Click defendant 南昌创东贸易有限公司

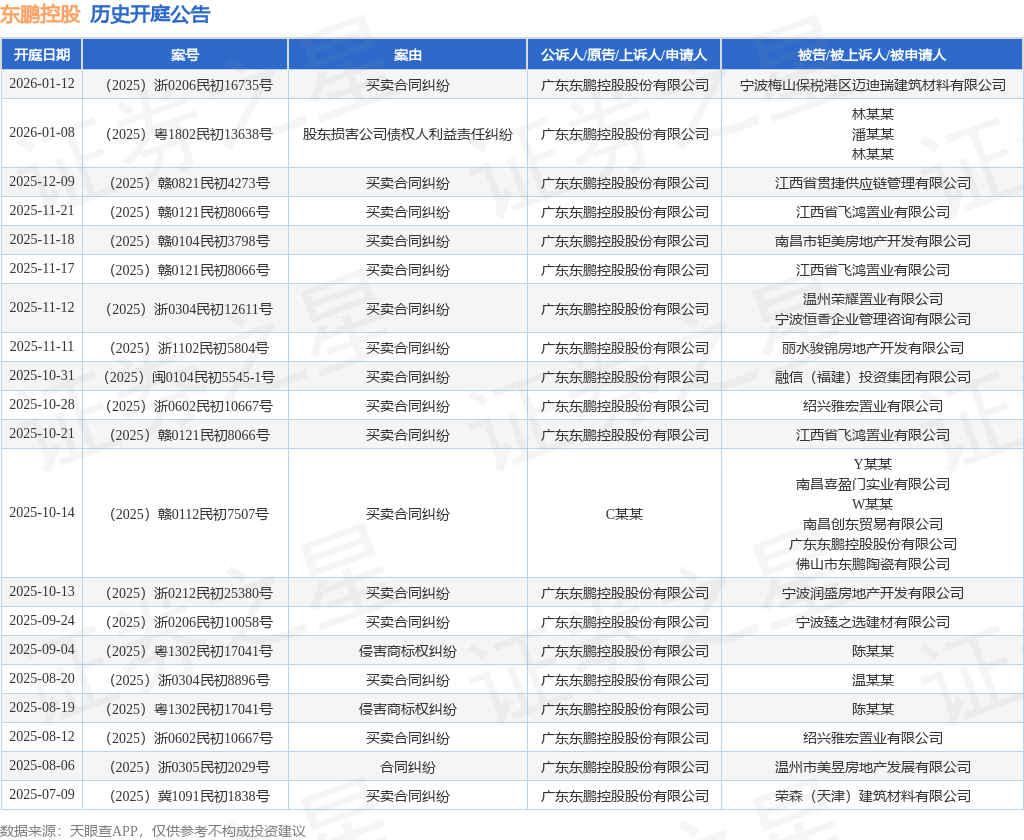point(872,525)
